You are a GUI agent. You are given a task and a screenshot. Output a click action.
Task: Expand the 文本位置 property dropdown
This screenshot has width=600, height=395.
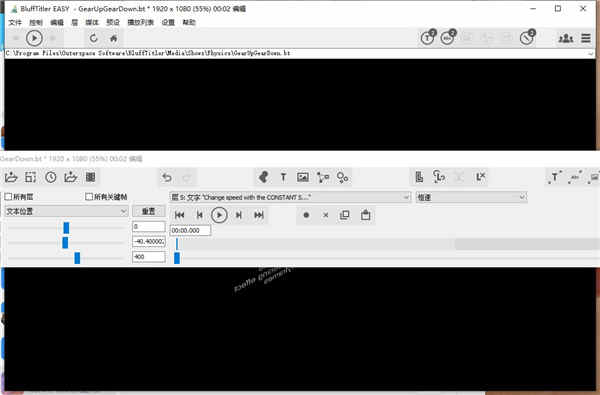tap(66, 211)
